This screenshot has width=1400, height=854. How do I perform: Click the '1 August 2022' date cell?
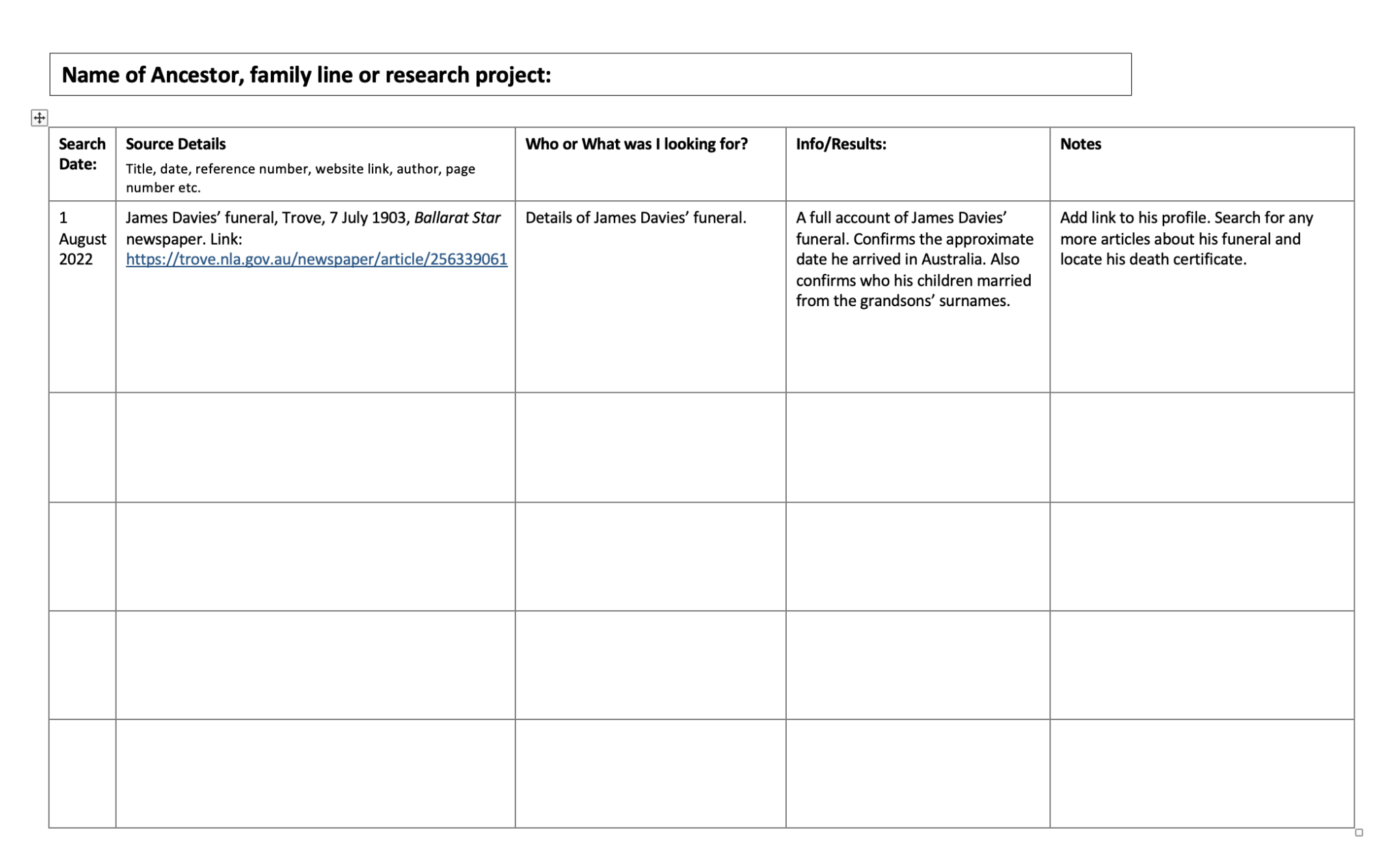(x=82, y=239)
